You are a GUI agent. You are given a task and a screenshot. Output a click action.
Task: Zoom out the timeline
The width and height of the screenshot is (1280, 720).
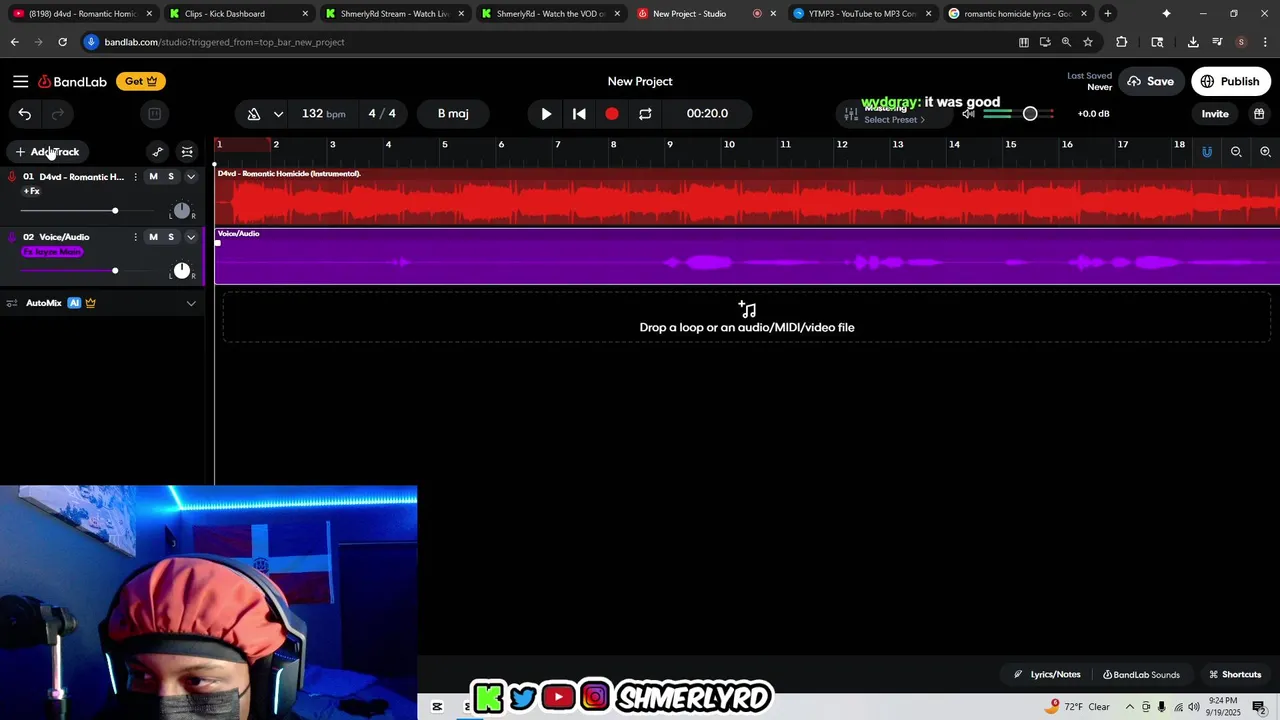pyautogui.click(x=1236, y=152)
